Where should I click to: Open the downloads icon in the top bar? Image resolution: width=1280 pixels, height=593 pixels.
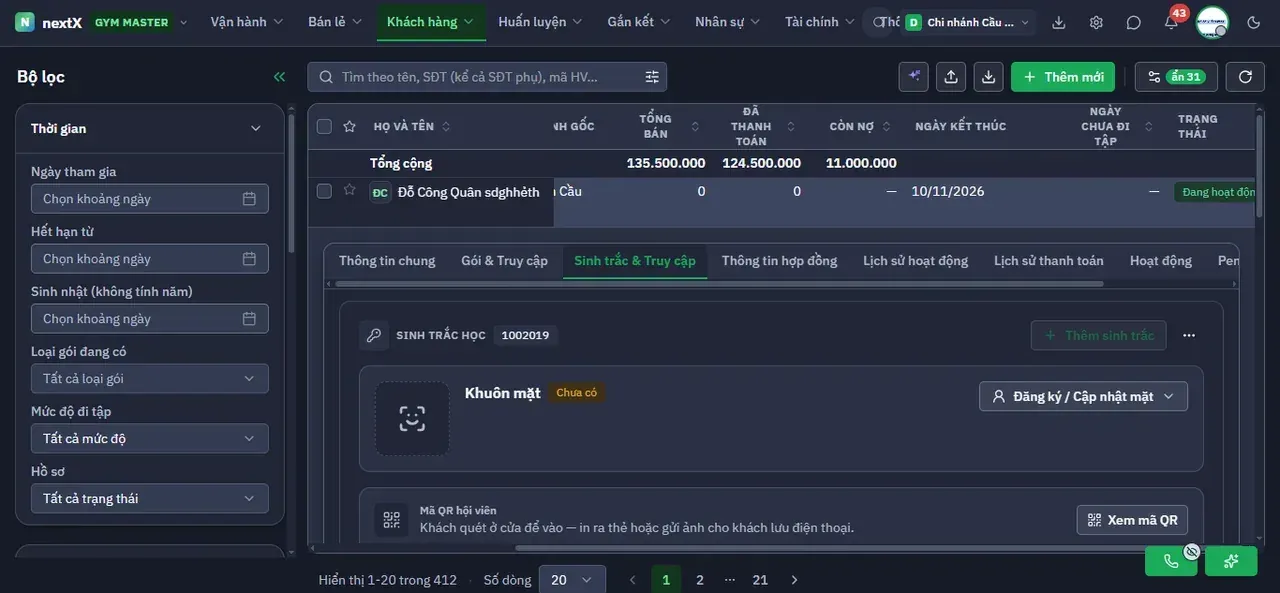click(1059, 22)
